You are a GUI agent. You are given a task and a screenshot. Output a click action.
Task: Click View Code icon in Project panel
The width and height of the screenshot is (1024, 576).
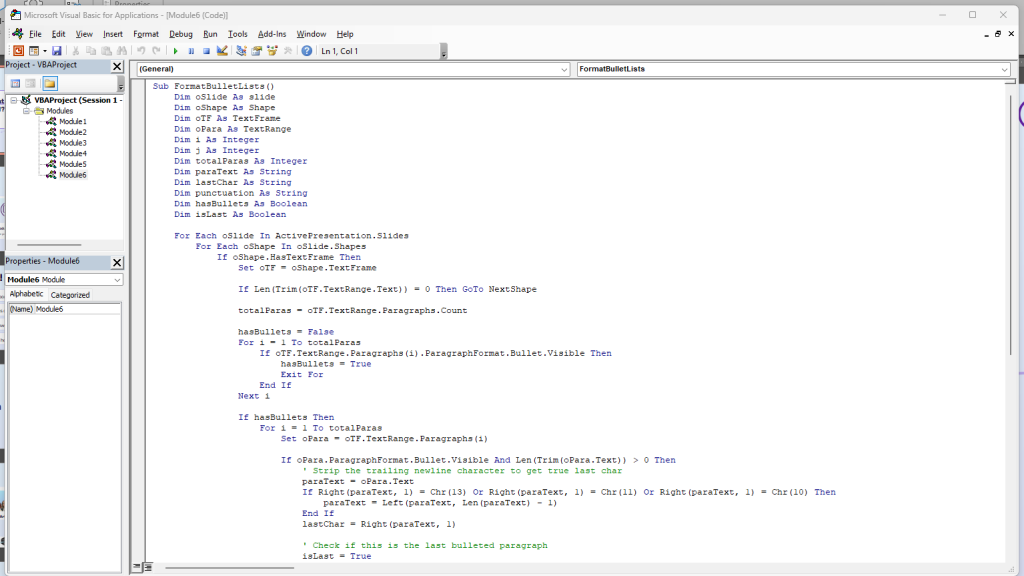tap(15, 84)
